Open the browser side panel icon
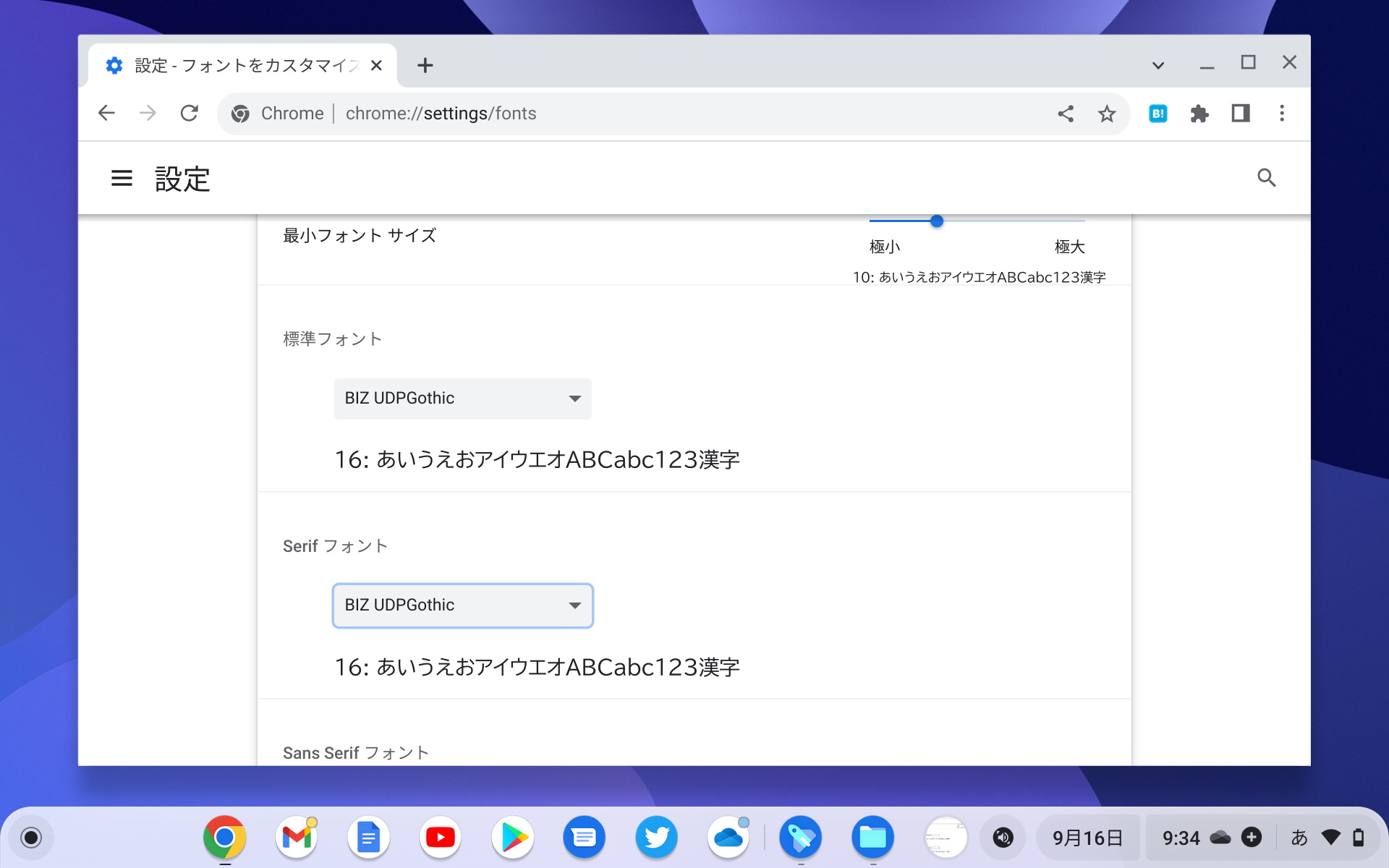 (1241, 113)
